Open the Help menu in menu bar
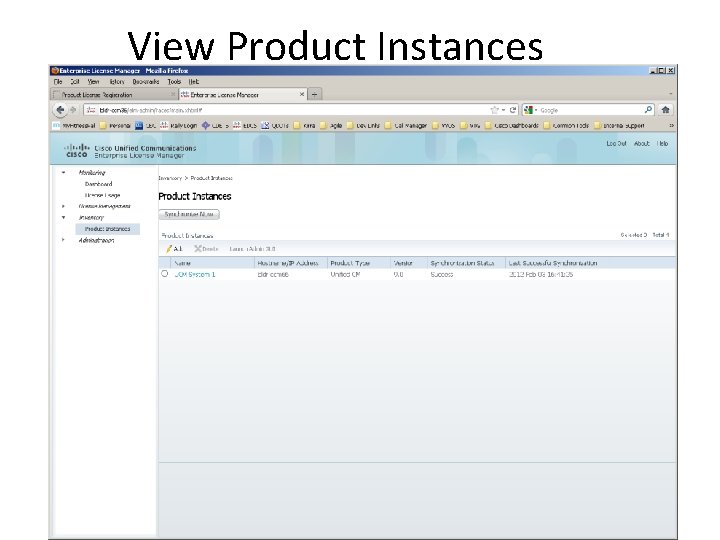720x540 pixels. pos(194,82)
